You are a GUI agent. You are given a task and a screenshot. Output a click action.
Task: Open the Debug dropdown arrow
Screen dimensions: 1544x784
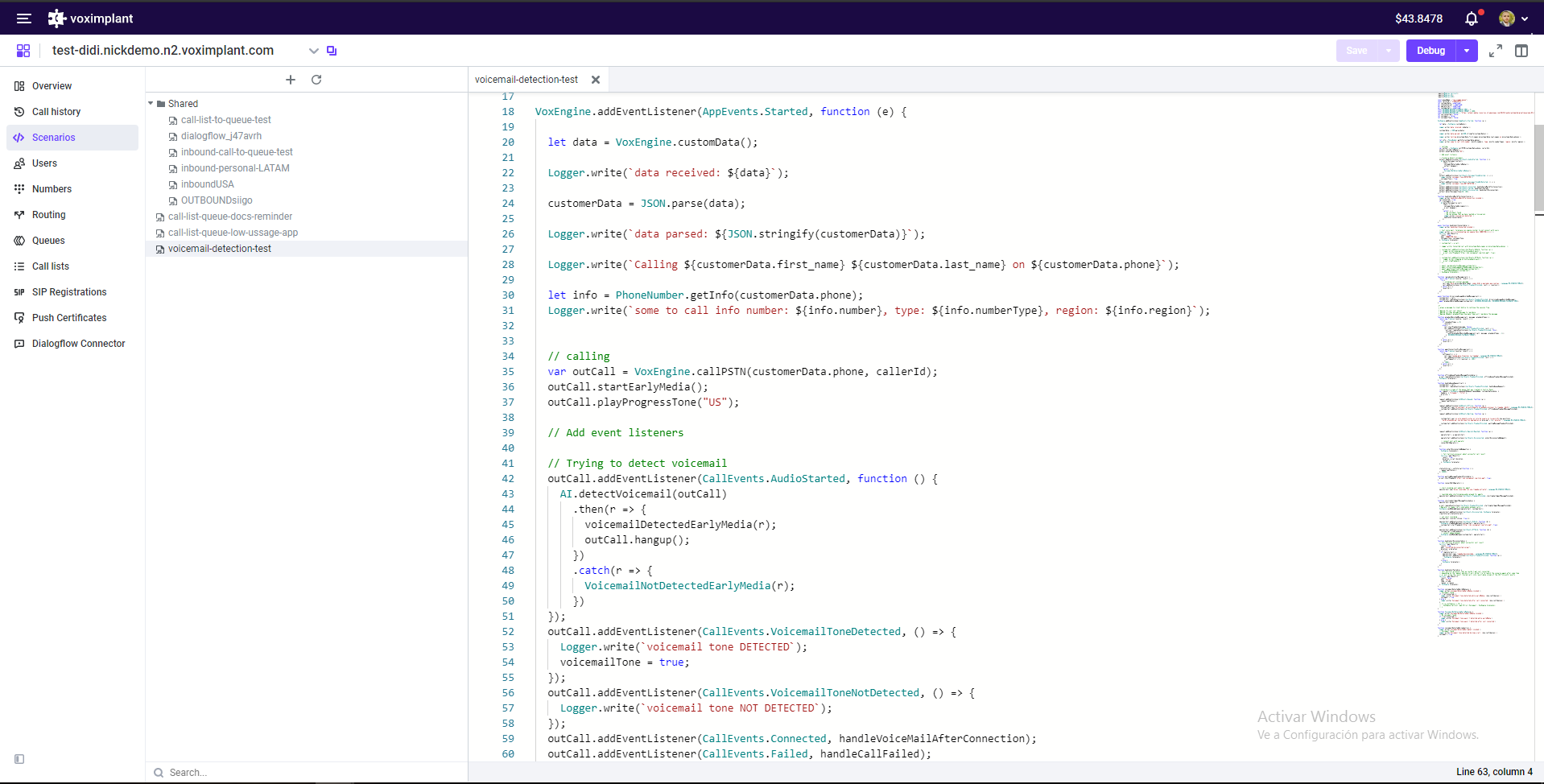coord(1467,51)
